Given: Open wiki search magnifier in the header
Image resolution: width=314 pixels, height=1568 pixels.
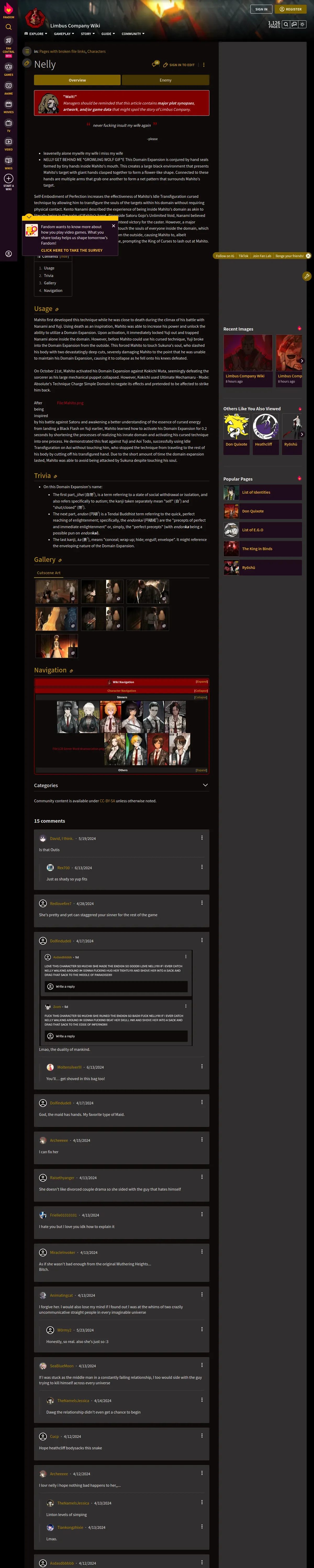Looking at the screenshot, I should click(x=286, y=24).
